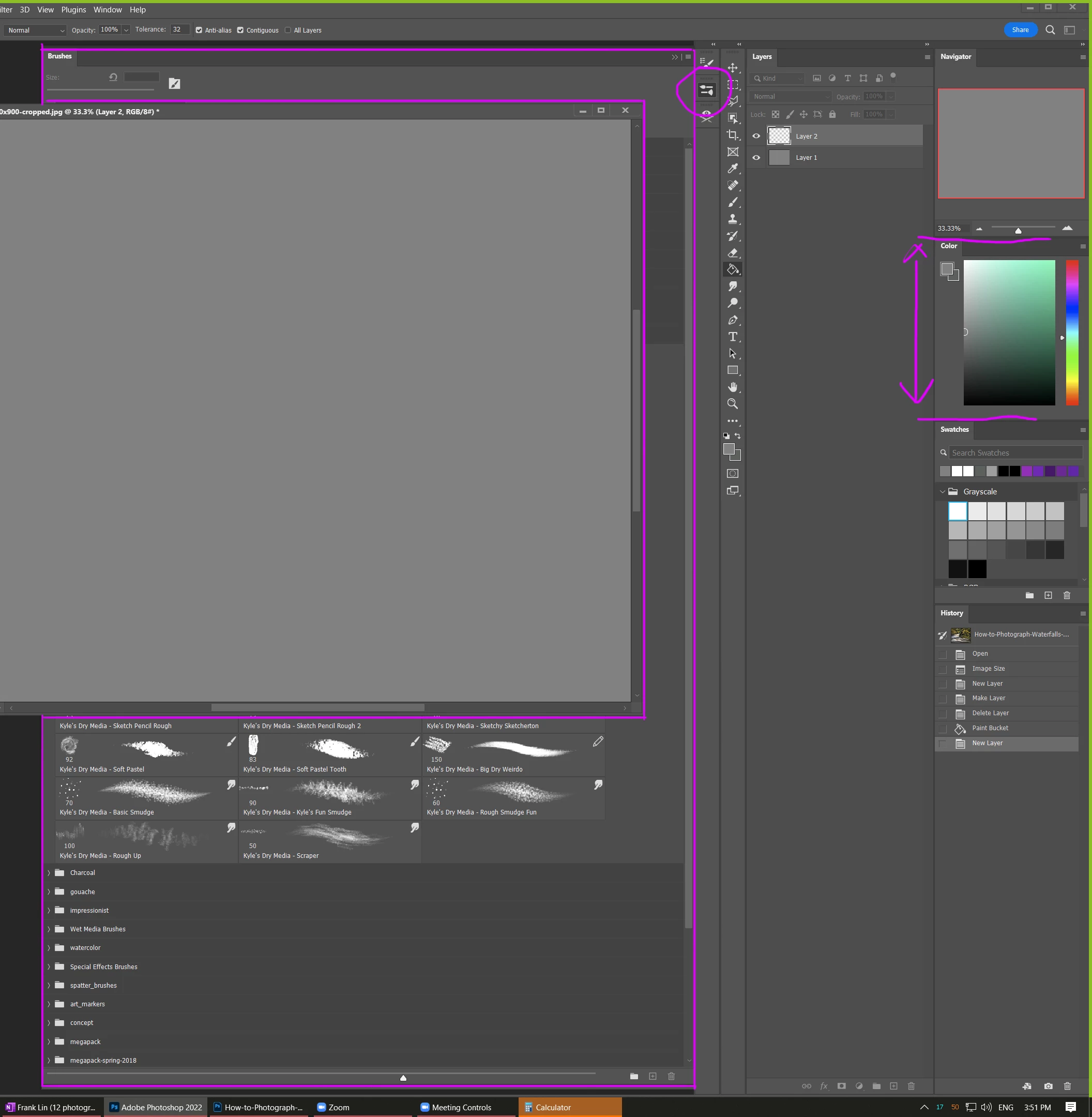The width and height of the screenshot is (1092, 1117).
Task: Select the Eraser tool
Action: pos(733,252)
